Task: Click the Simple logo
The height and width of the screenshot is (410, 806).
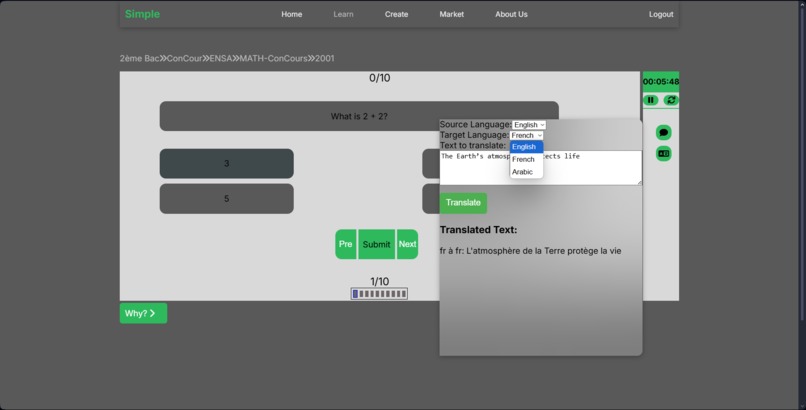Action: coord(142,14)
